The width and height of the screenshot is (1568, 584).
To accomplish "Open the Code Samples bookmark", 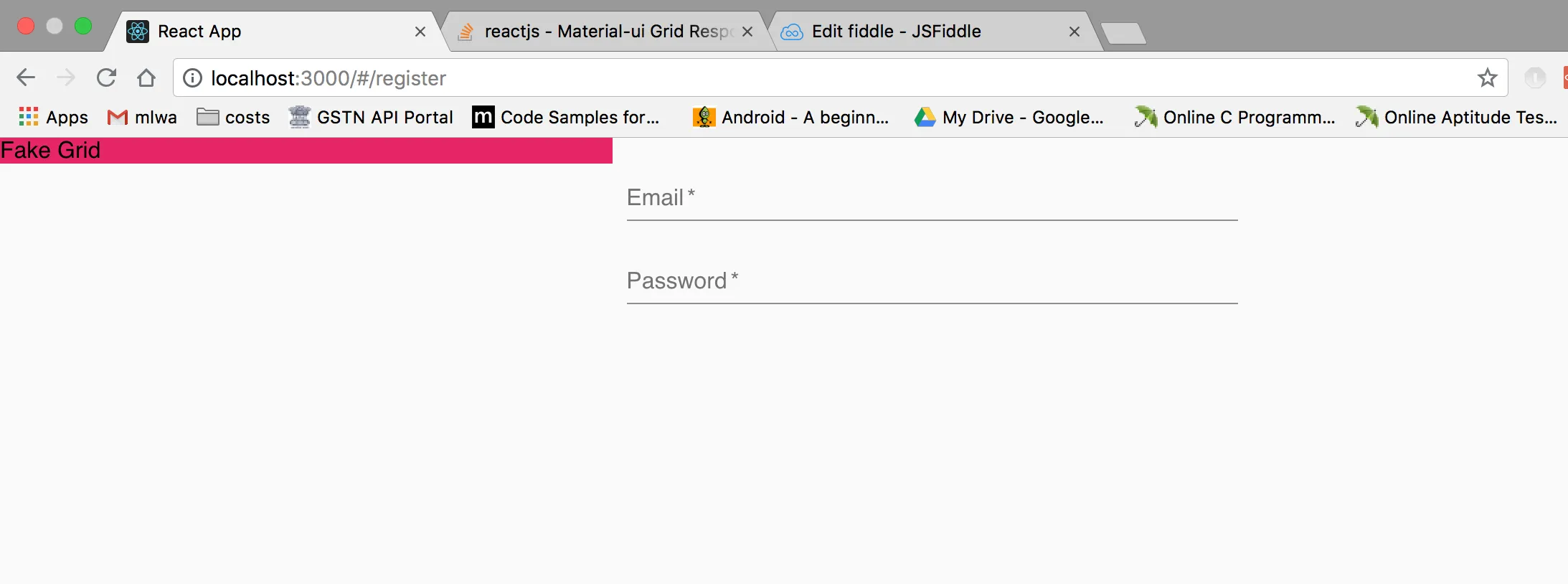I will pyautogui.click(x=566, y=117).
